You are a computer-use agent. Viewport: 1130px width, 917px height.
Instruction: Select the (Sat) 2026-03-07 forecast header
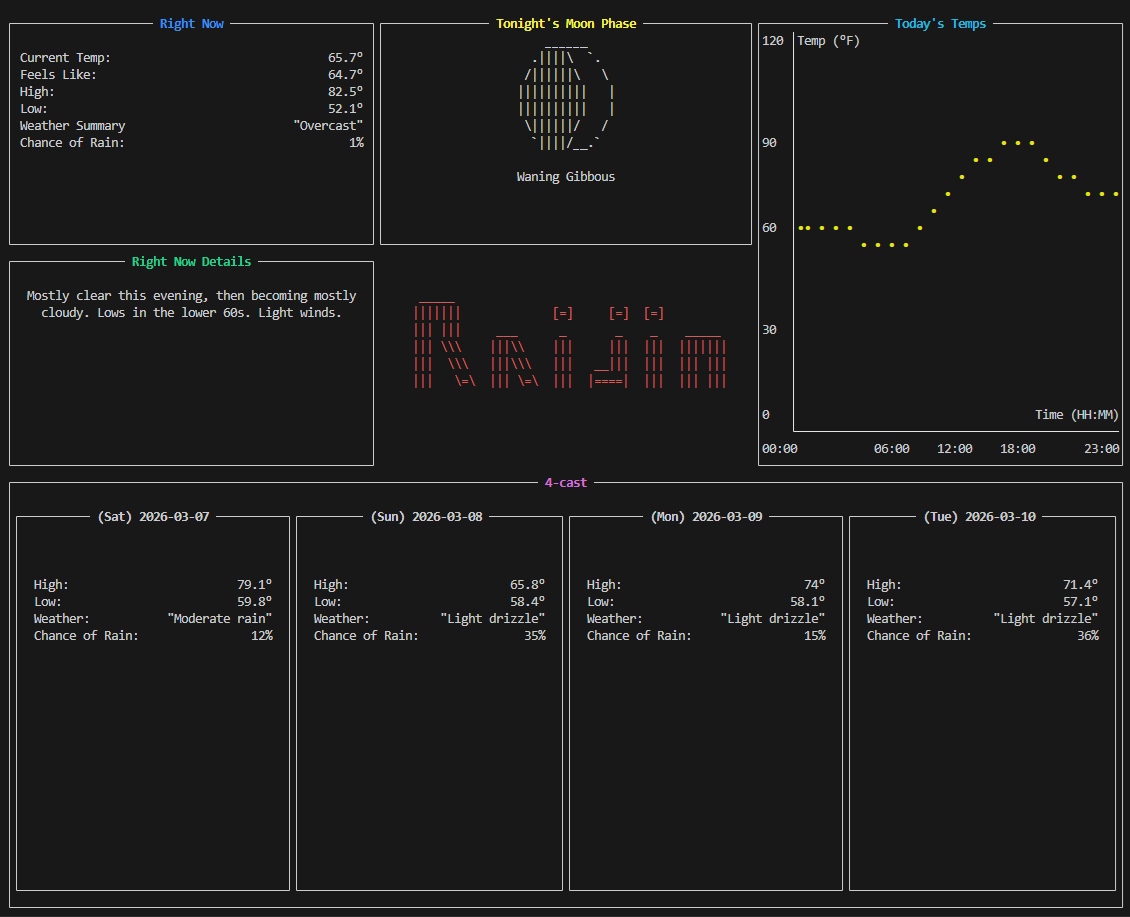(x=153, y=517)
